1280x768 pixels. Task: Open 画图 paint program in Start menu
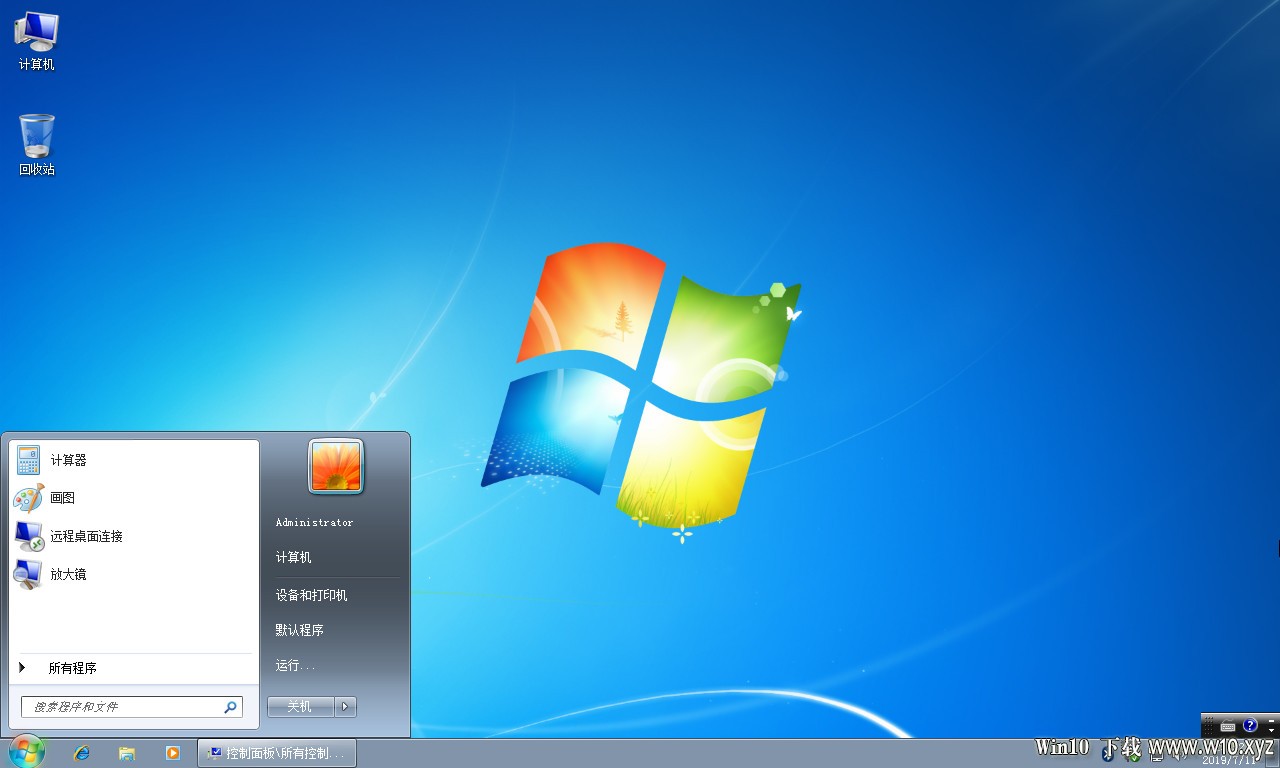click(134, 498)
